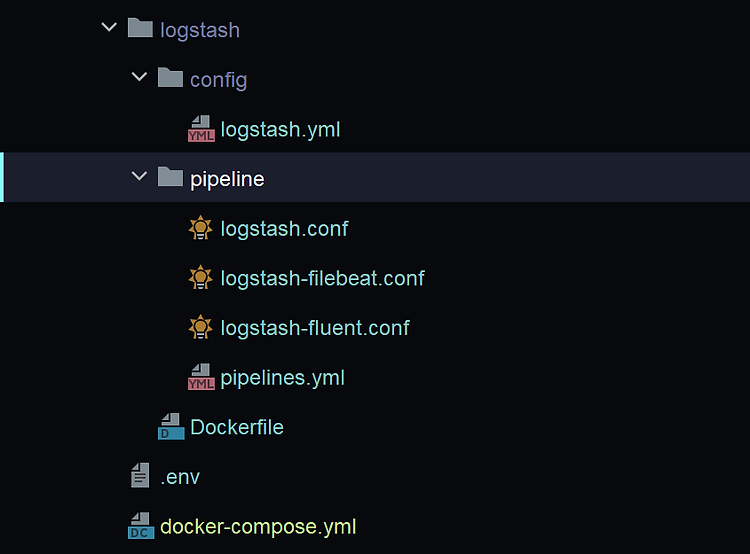750x554 pixels.
Task: Open the pipelines.yml file
Action: (282, 378)
